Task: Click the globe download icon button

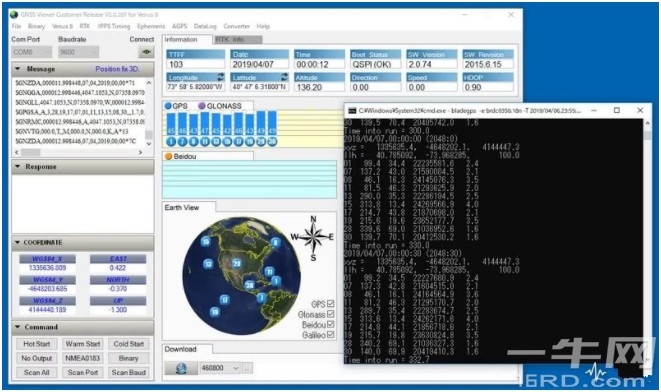Action: (181, 368)
